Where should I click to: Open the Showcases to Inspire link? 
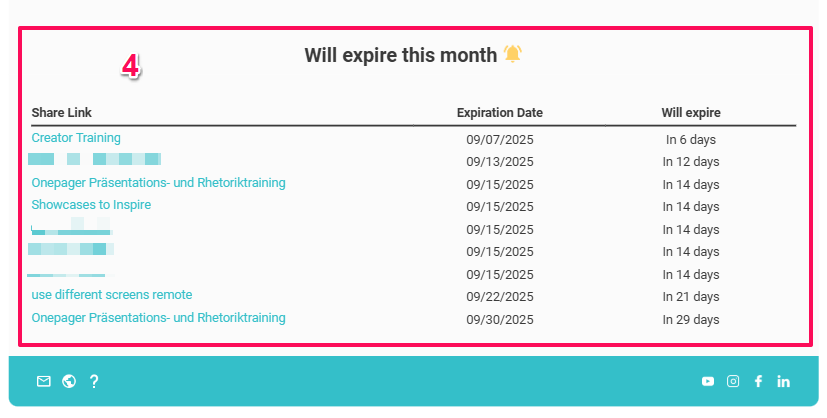pyautogui.click(x=91, y=205)
